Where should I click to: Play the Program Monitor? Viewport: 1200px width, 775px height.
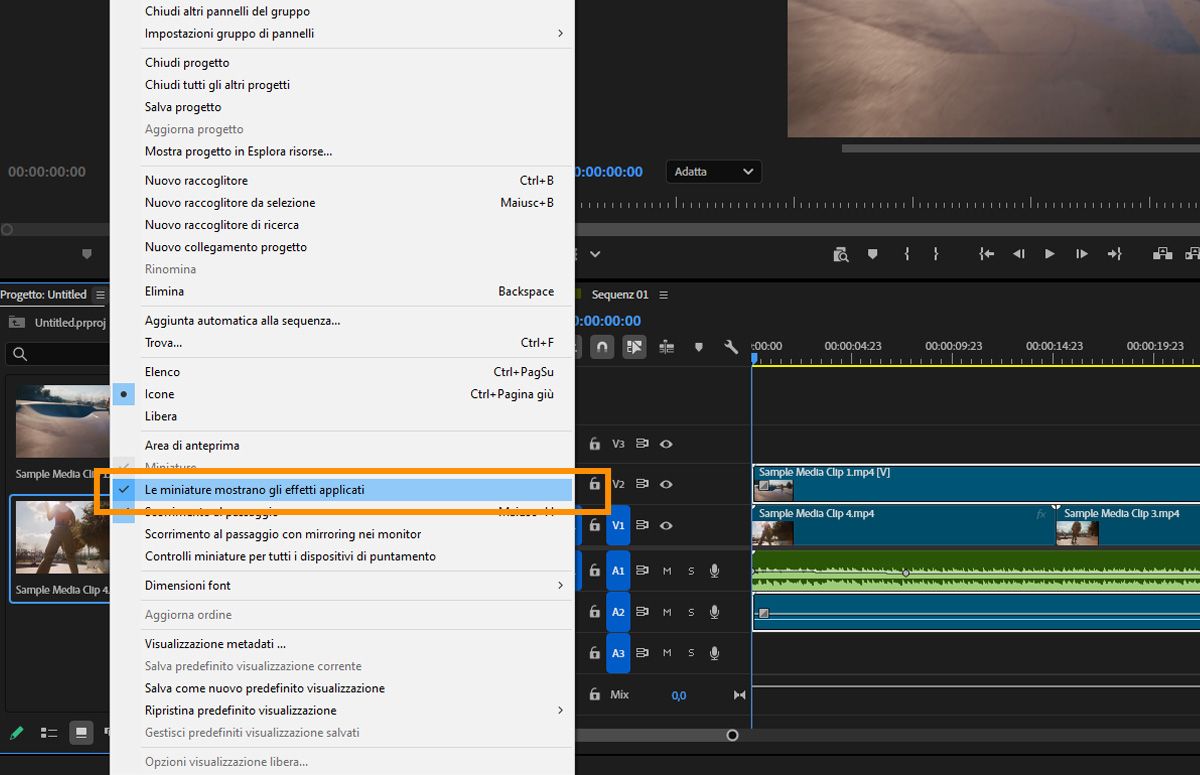pos(1049,254)
